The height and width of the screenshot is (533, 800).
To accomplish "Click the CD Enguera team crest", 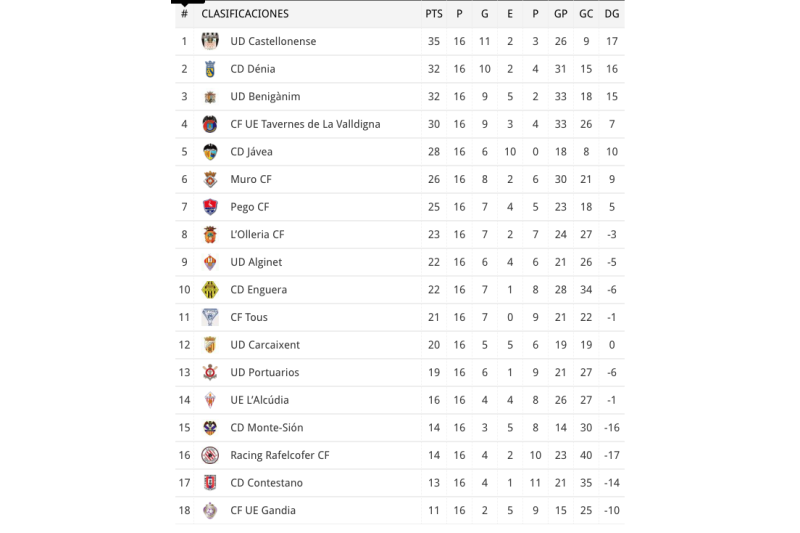I will 210,290.
